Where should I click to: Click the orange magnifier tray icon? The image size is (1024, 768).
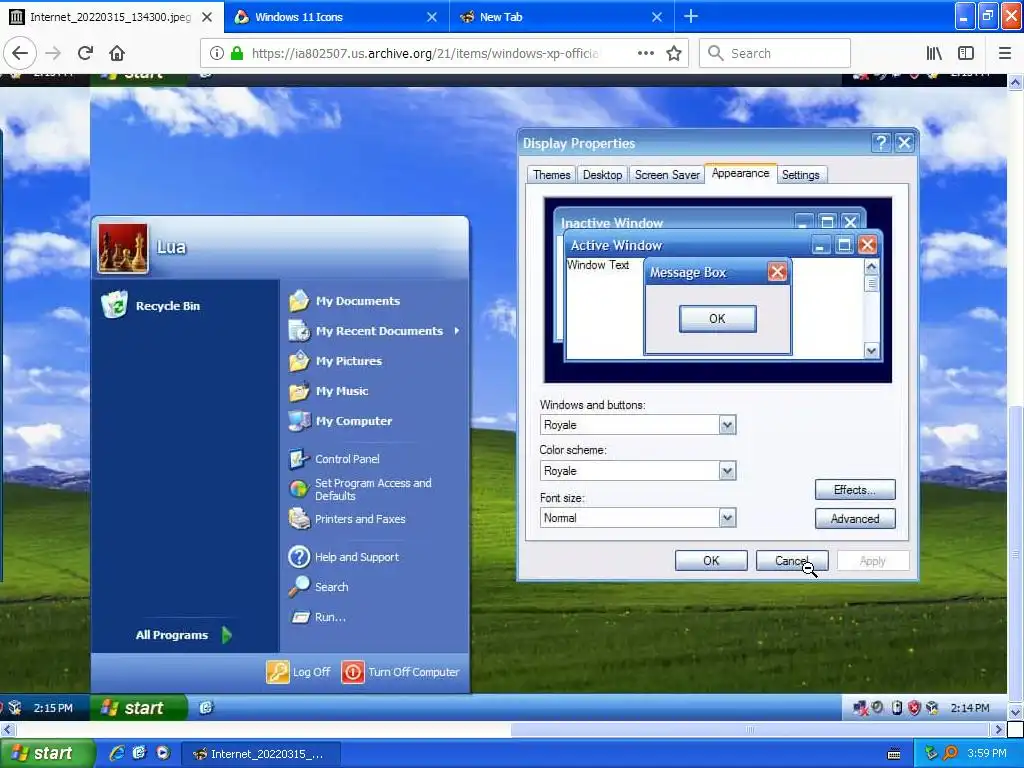pos(950,753)
